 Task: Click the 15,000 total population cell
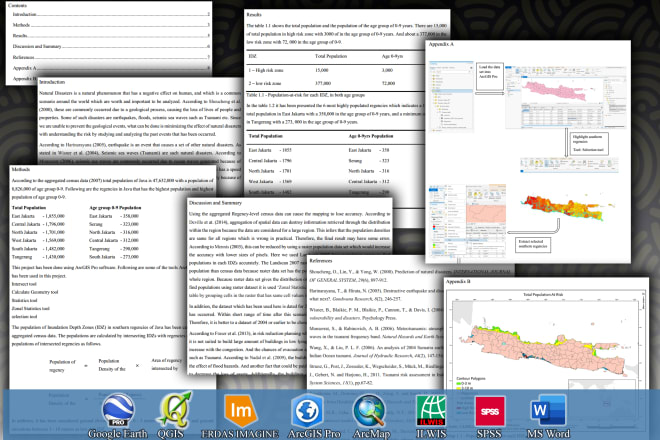pyautogui.click(x=322, y=70)
